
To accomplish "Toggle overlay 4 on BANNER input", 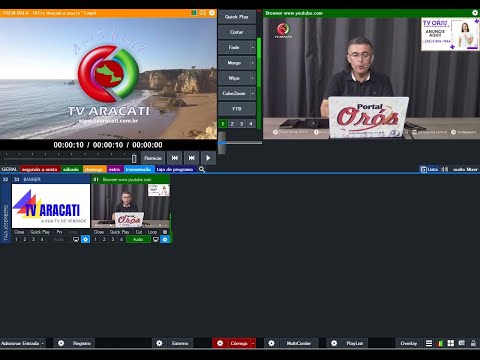I will pos(42,239).
